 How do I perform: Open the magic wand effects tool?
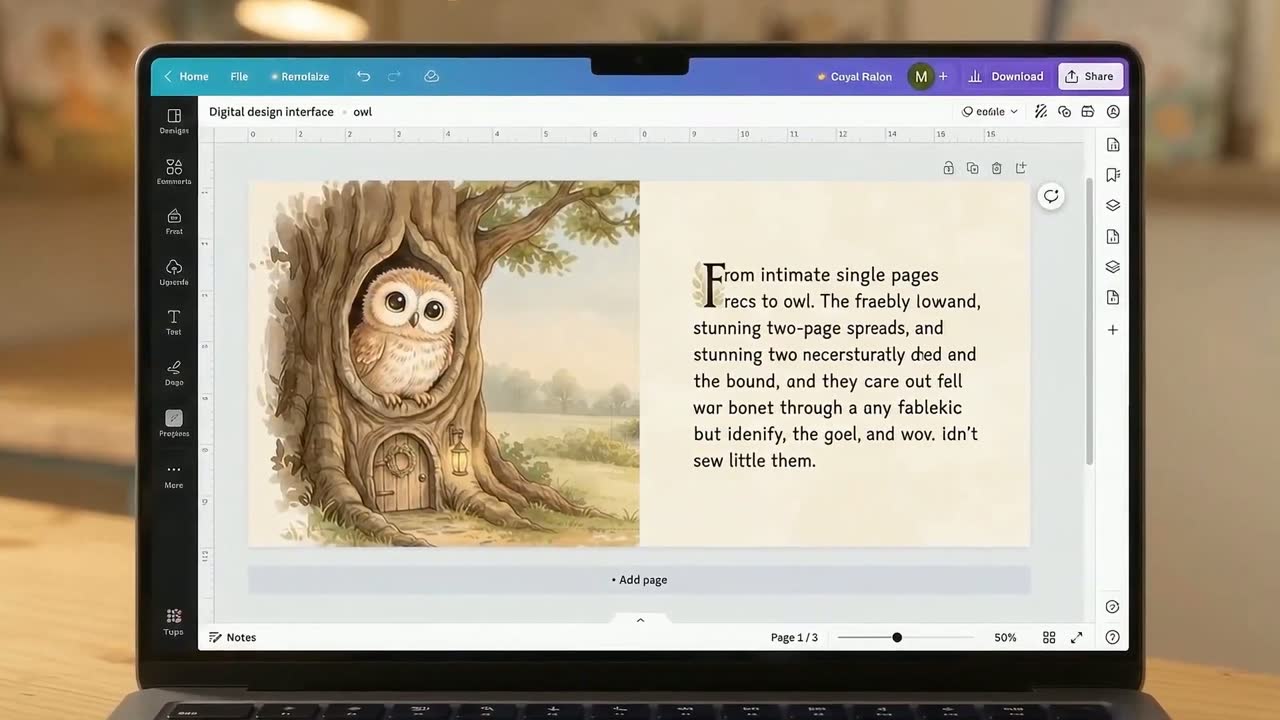tap(1041, 112)
